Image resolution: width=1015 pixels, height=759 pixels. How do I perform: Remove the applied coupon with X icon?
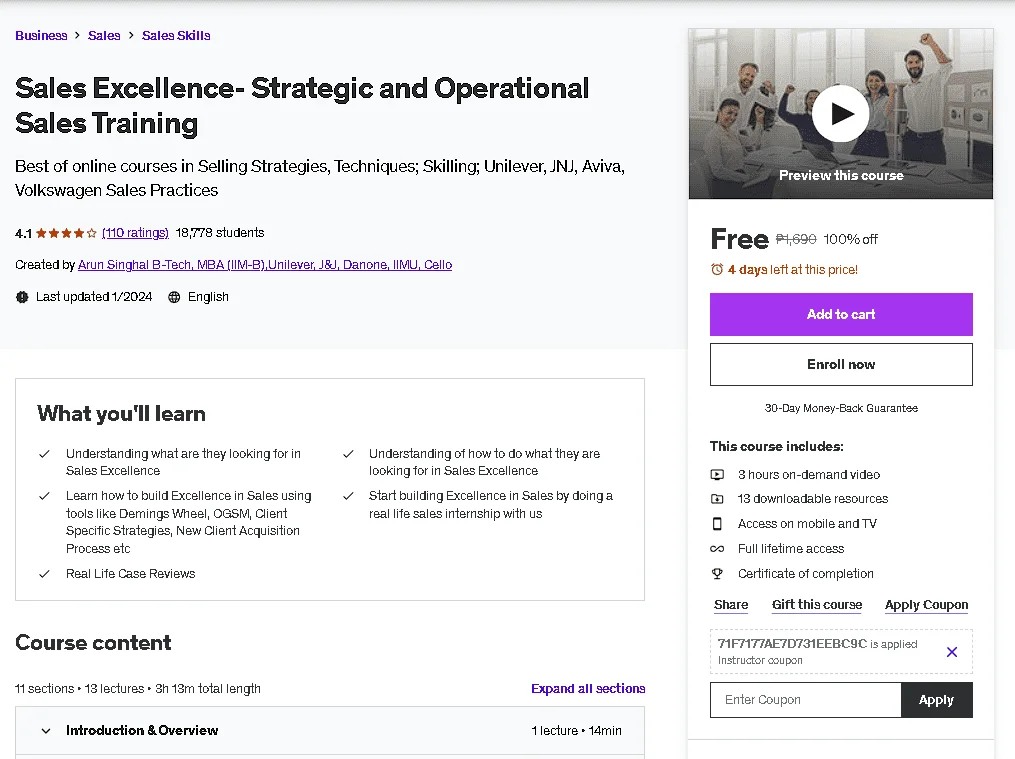coord(952,652)
